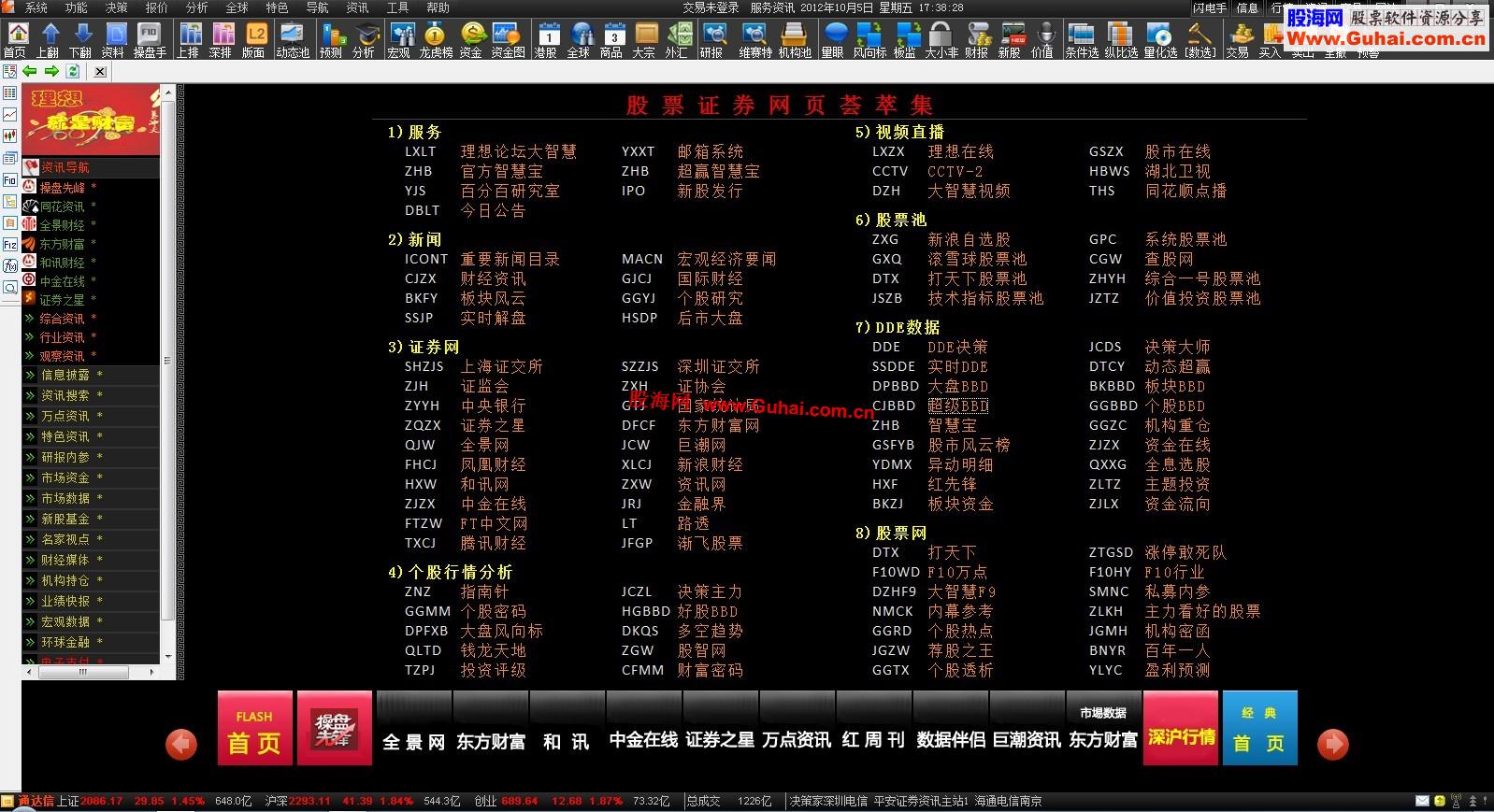Click the 上翻 up arrow icon
The height and width of the screenshot is (812, 1494).
[x=48, y=39]
